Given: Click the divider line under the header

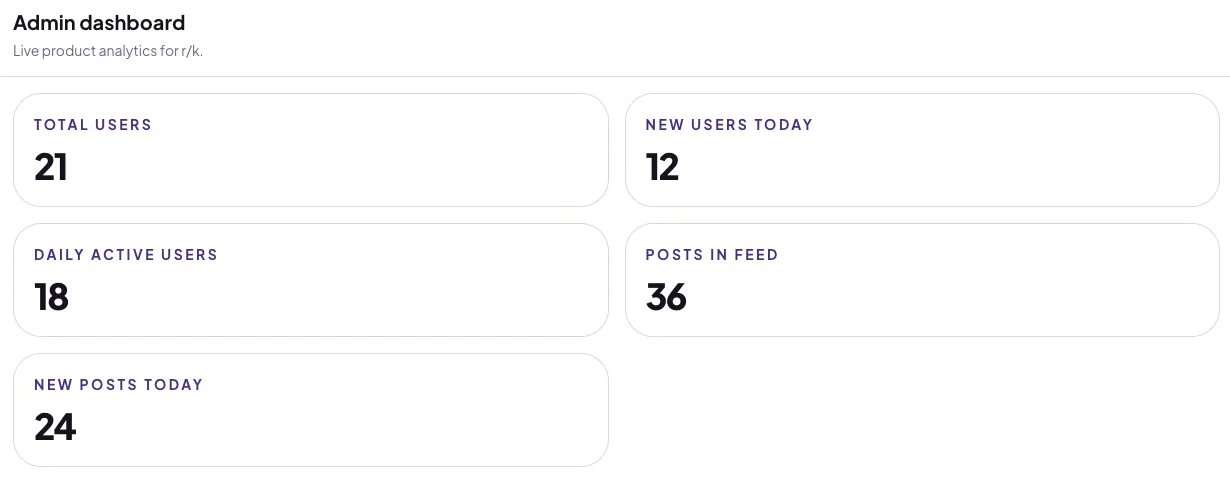Looking at the screenshot, I should (x=615, y=76).
